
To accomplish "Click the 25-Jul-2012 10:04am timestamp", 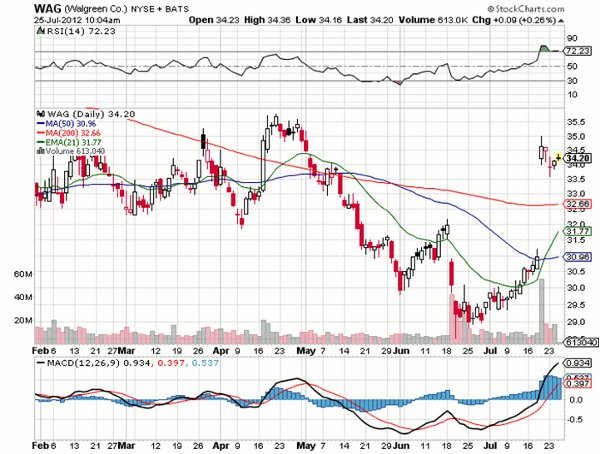I will click(x=77, y=20).
